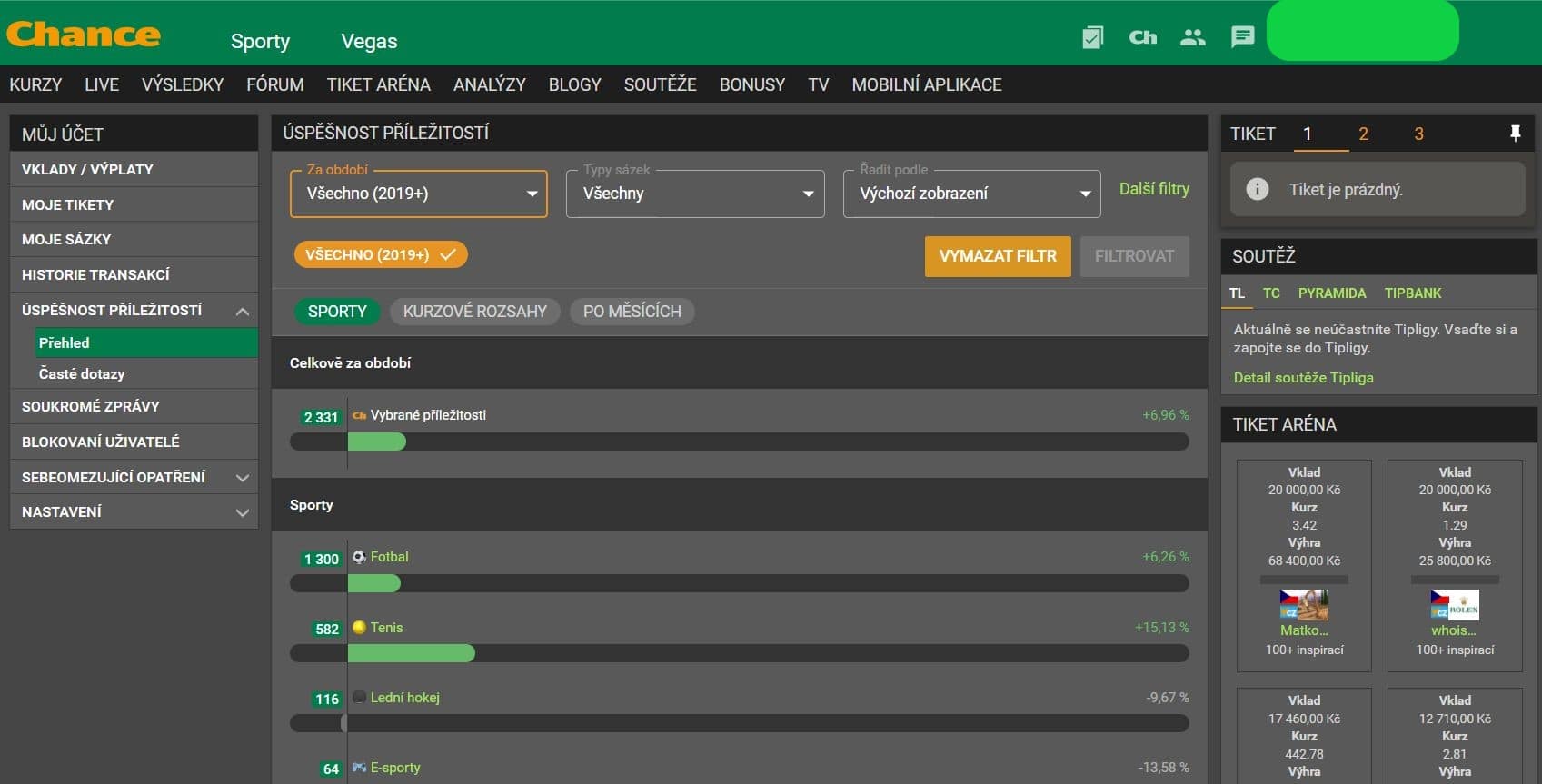
Task: Click the football icon next to Fotbal
Action: (360, 557)
